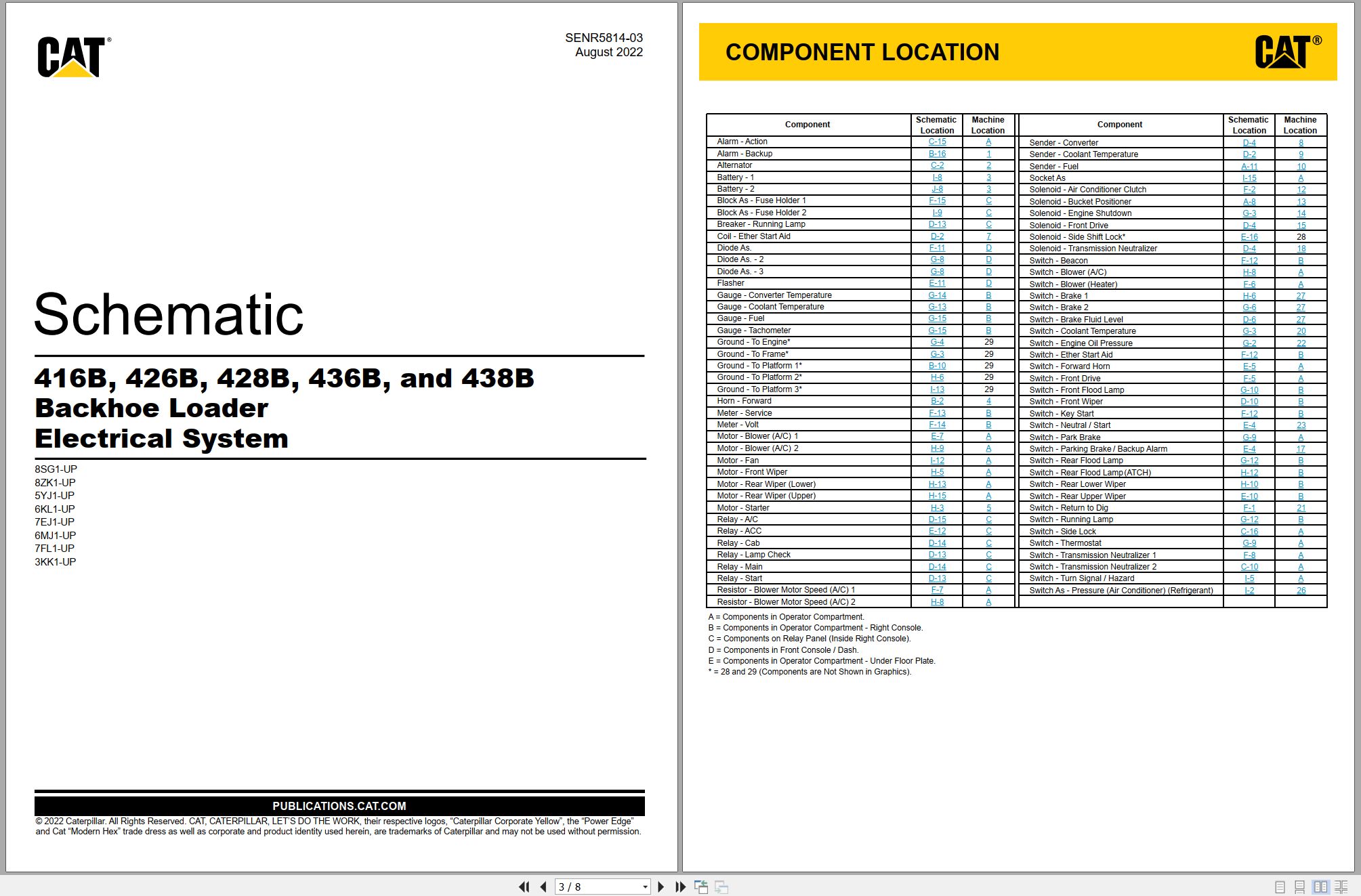Image resolution: width=1361 pixels, height=896 pixels.
Task: Click machine location 5 for Motor - Starter
Action: (x=988, y=508)
